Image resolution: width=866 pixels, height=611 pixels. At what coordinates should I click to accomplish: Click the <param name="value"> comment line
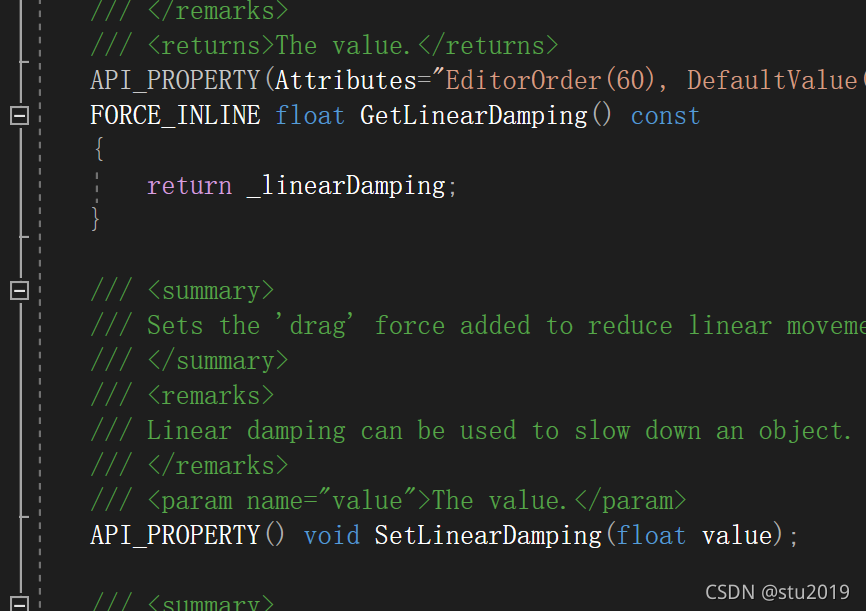click(x=388, y=501)
